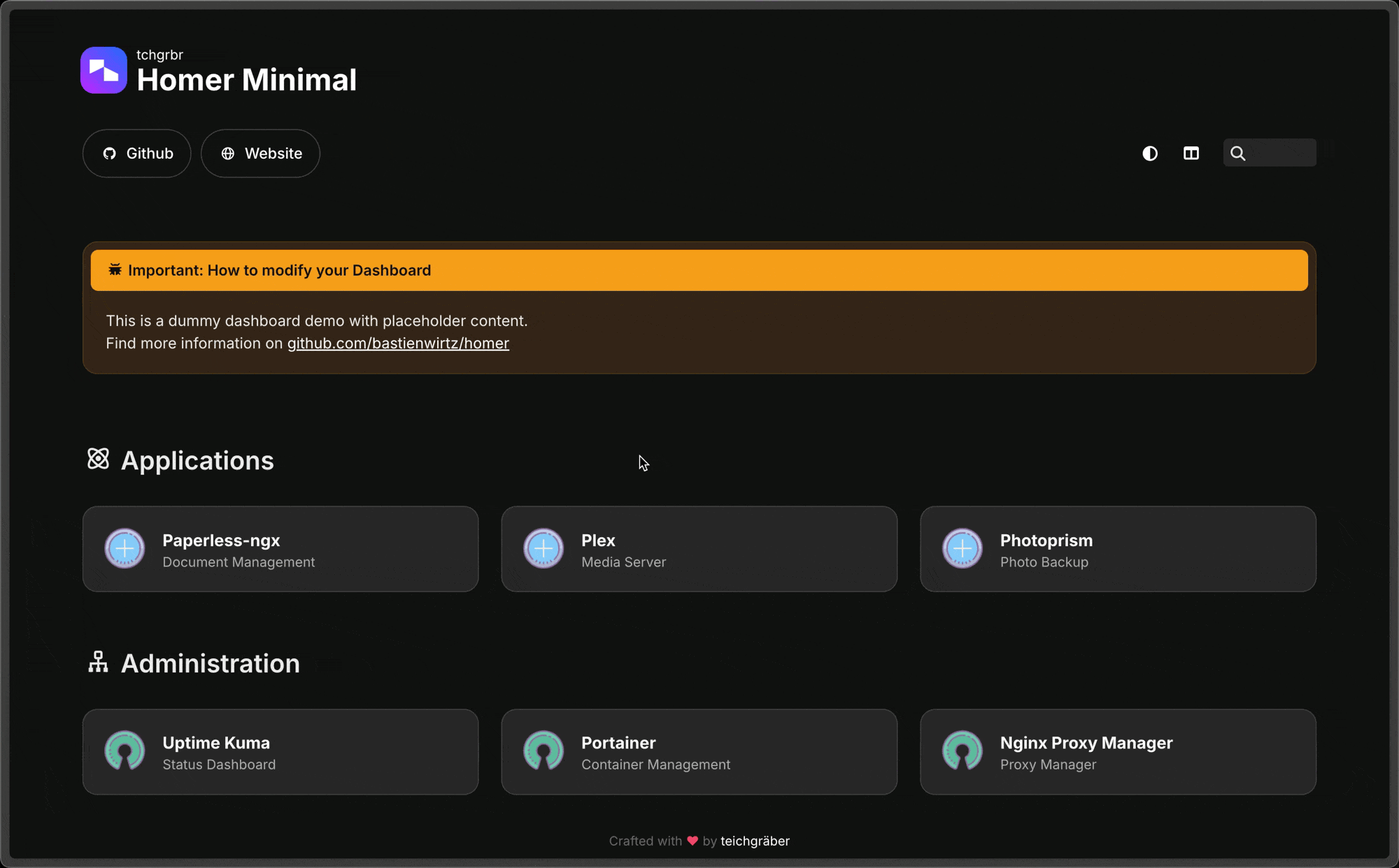
Task: Click the Uptime Kuma service icon
Action: coord(125,751)
